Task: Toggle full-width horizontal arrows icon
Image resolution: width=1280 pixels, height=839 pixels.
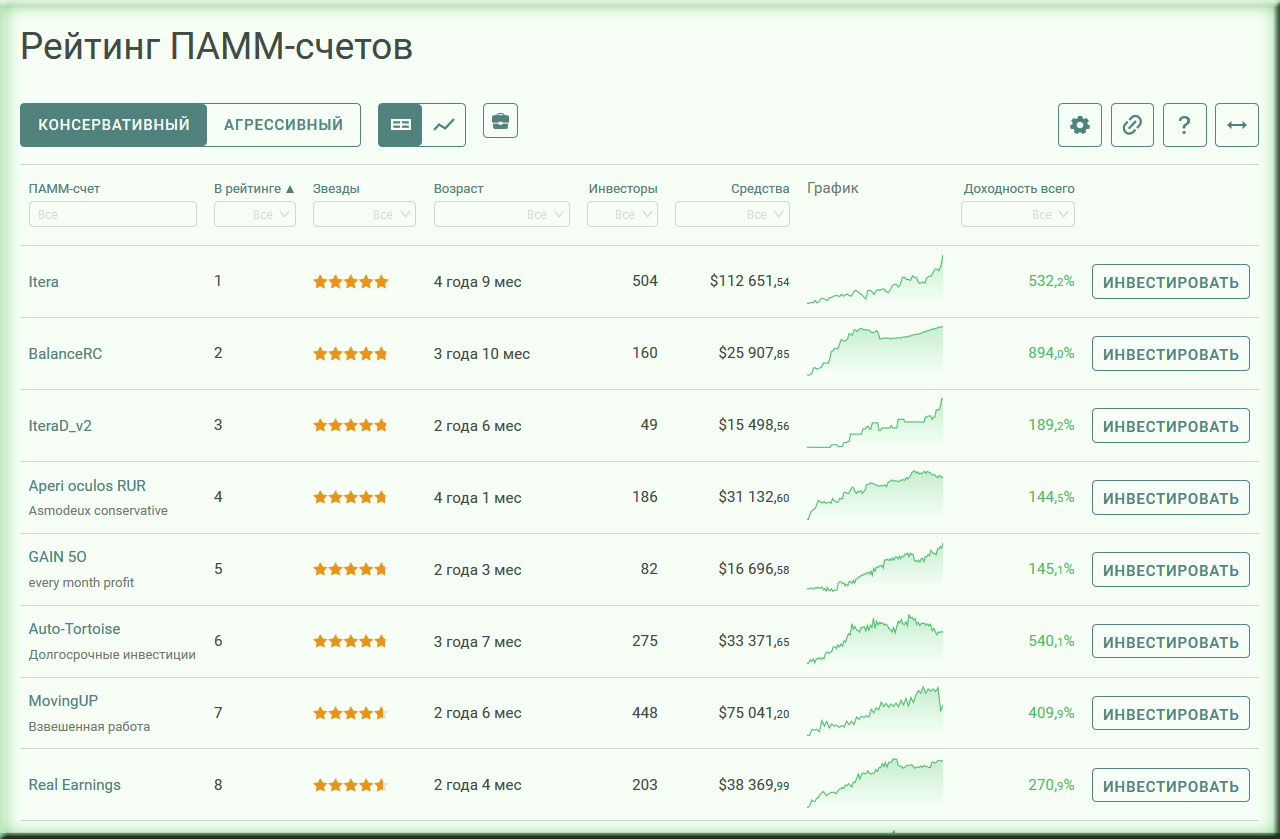Action: (x=1237, y=125)
